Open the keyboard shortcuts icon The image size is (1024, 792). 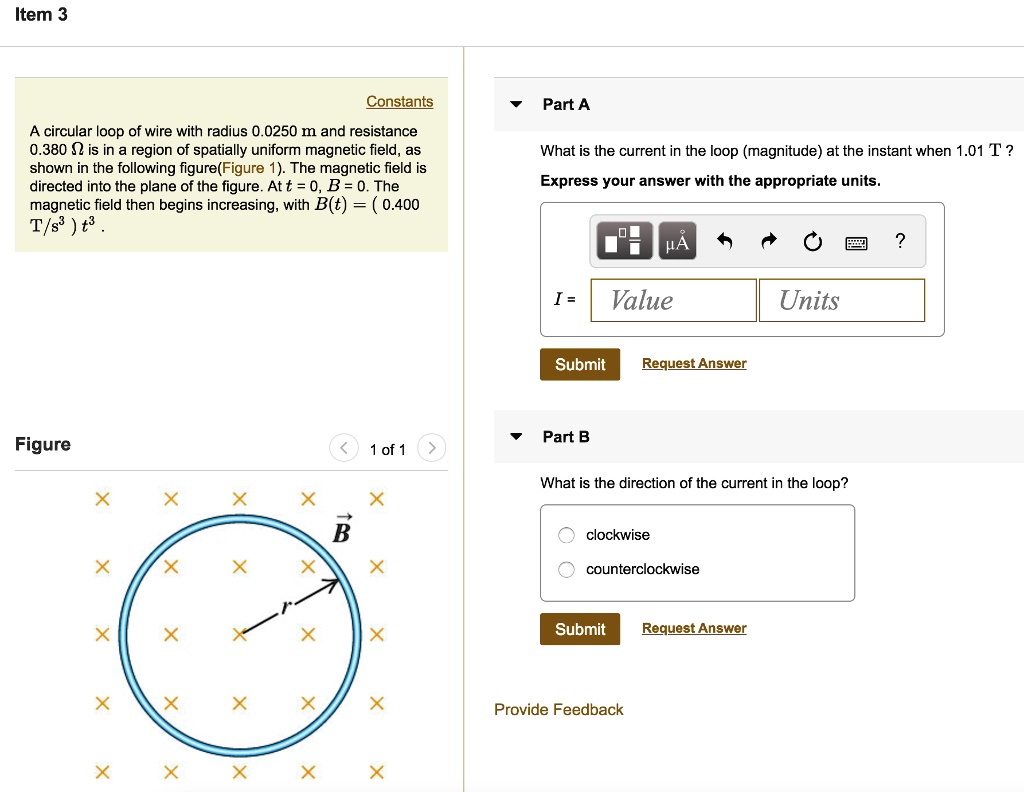[x=856, y=242]
